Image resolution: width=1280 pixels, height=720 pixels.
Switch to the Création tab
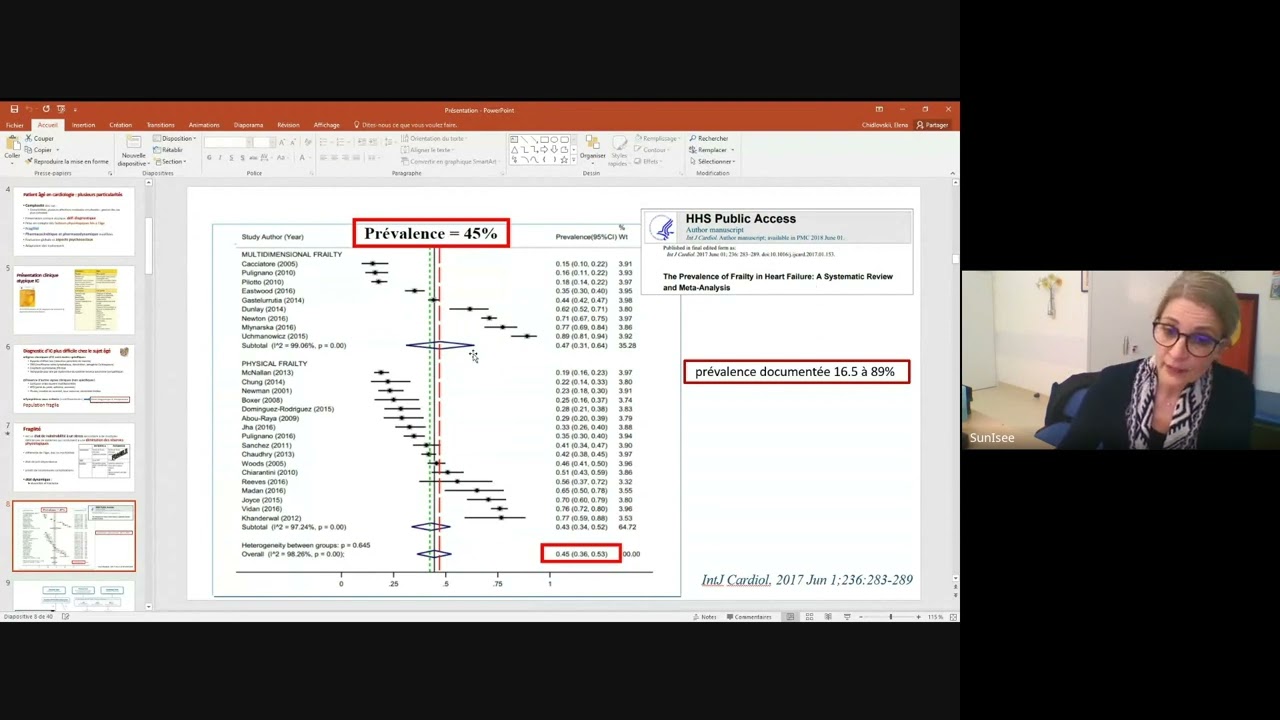[120, 125]
